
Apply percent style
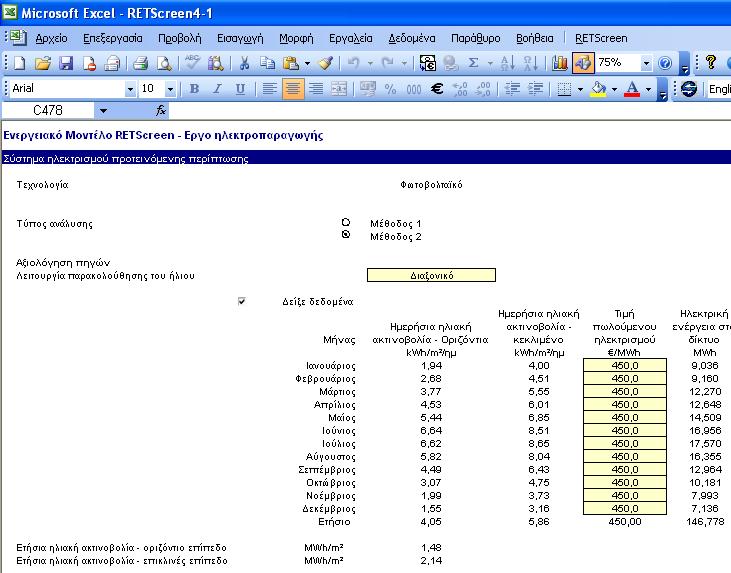(x=390, y=89)
